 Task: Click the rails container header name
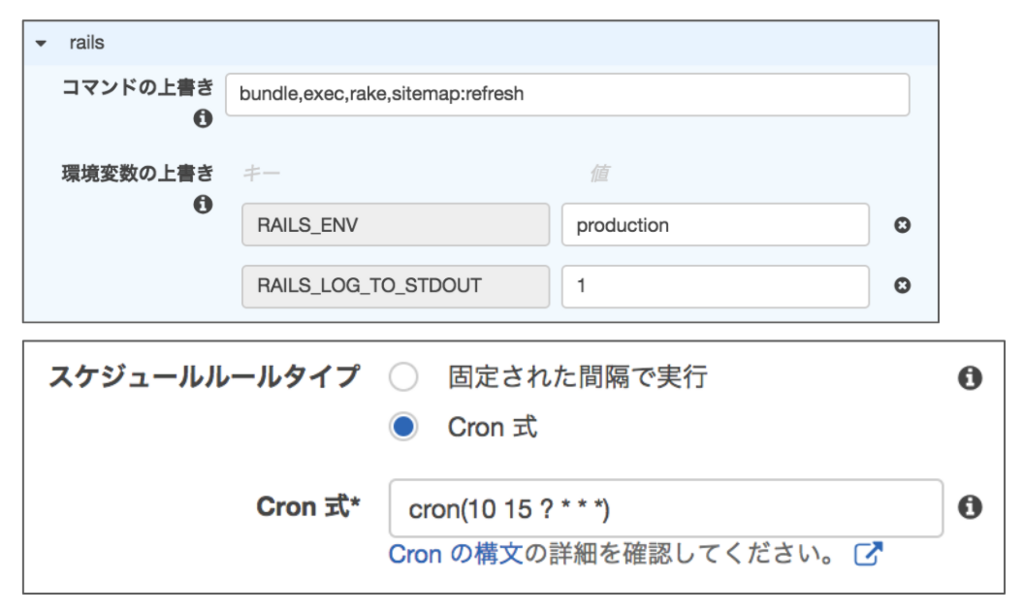87,43
